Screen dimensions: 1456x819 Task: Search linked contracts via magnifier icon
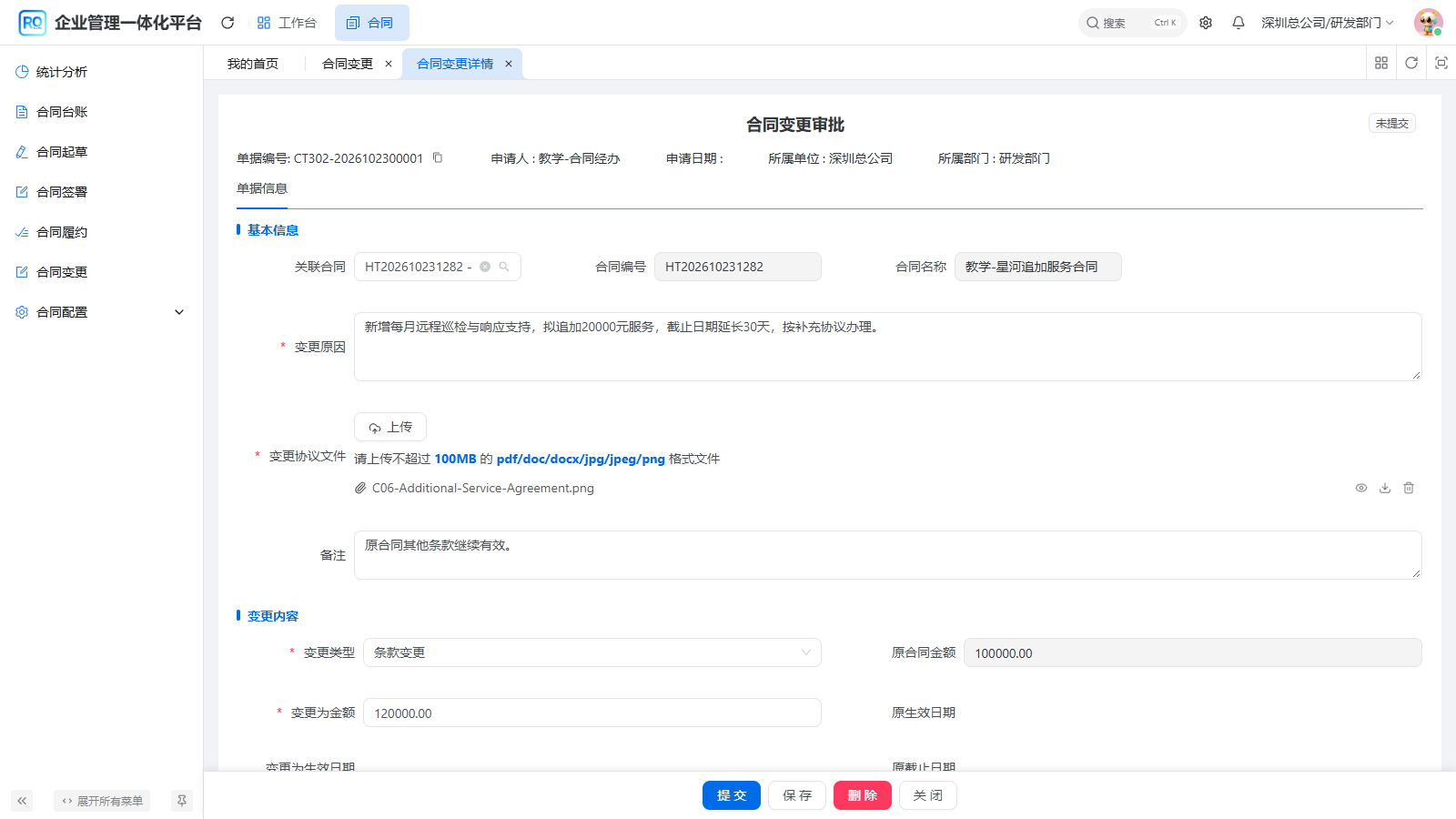pos(504,267)
